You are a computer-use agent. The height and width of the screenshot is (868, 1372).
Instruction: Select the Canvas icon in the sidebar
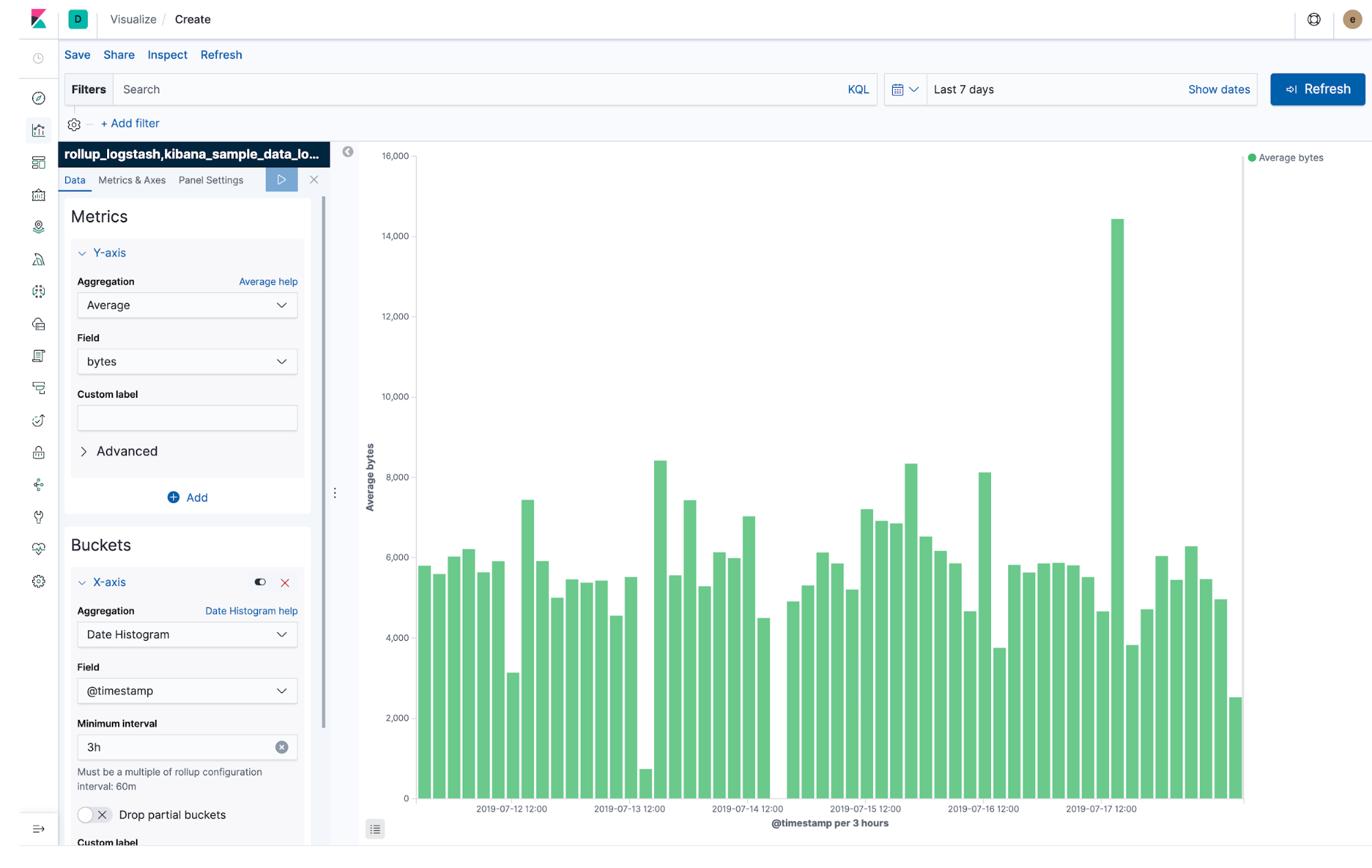coord(38,195)
